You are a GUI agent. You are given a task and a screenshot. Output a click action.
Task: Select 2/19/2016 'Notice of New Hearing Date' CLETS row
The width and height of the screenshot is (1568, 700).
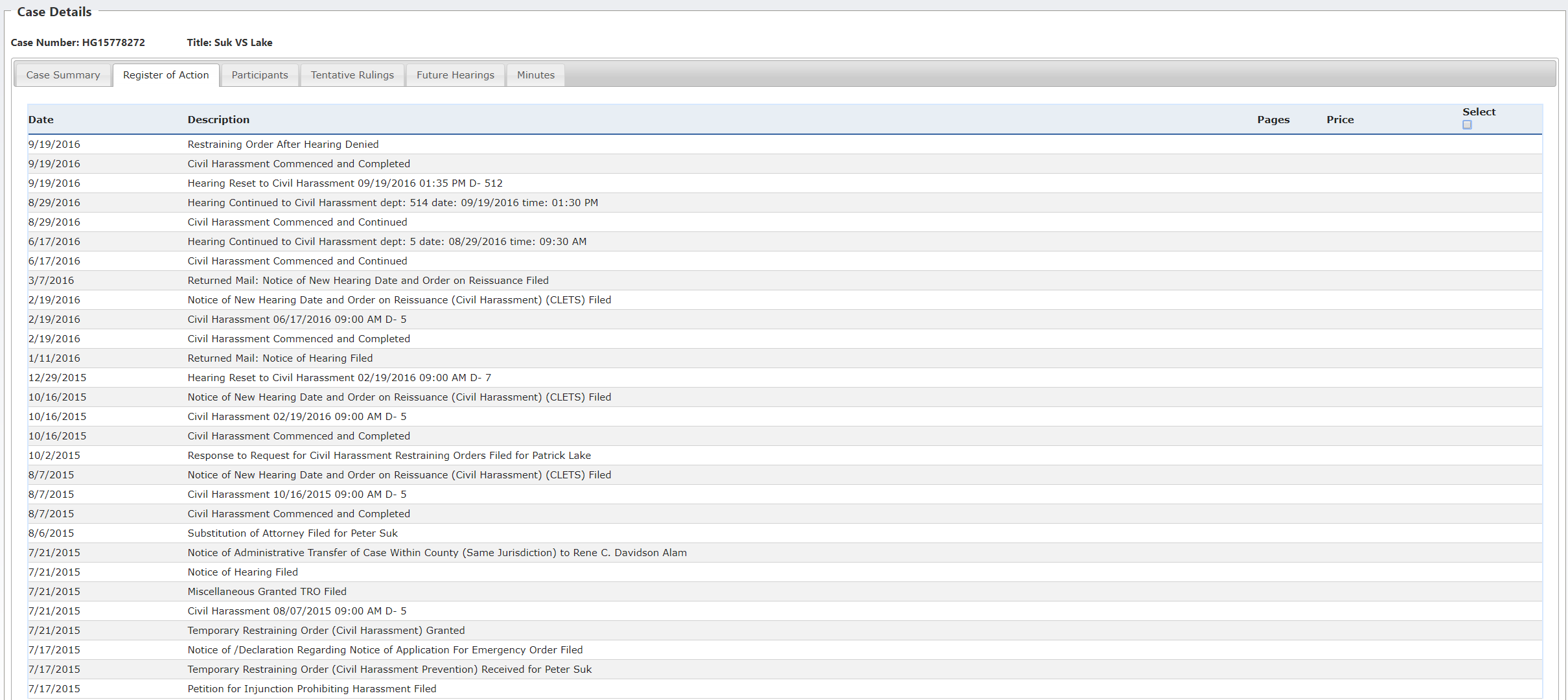[785, 300]
